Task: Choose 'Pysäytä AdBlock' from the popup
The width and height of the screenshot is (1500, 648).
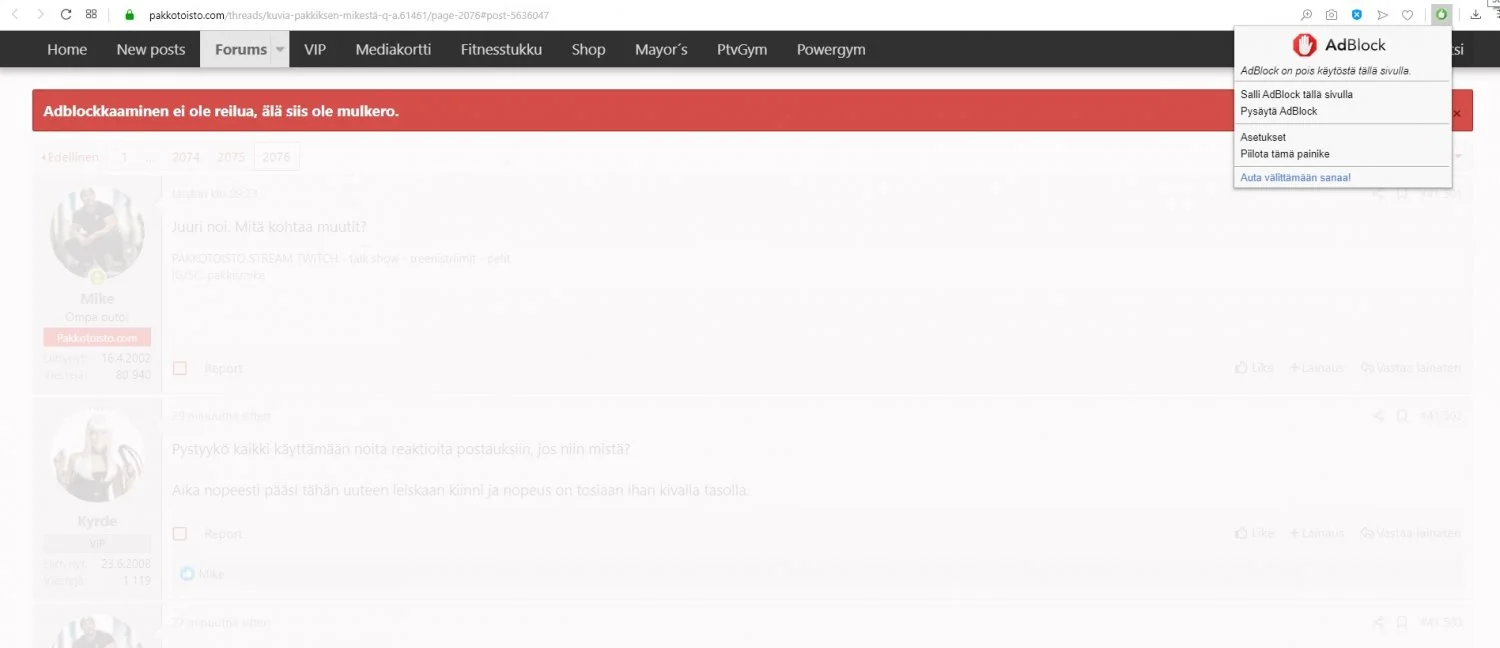Action: click(x=1278, y=111)
